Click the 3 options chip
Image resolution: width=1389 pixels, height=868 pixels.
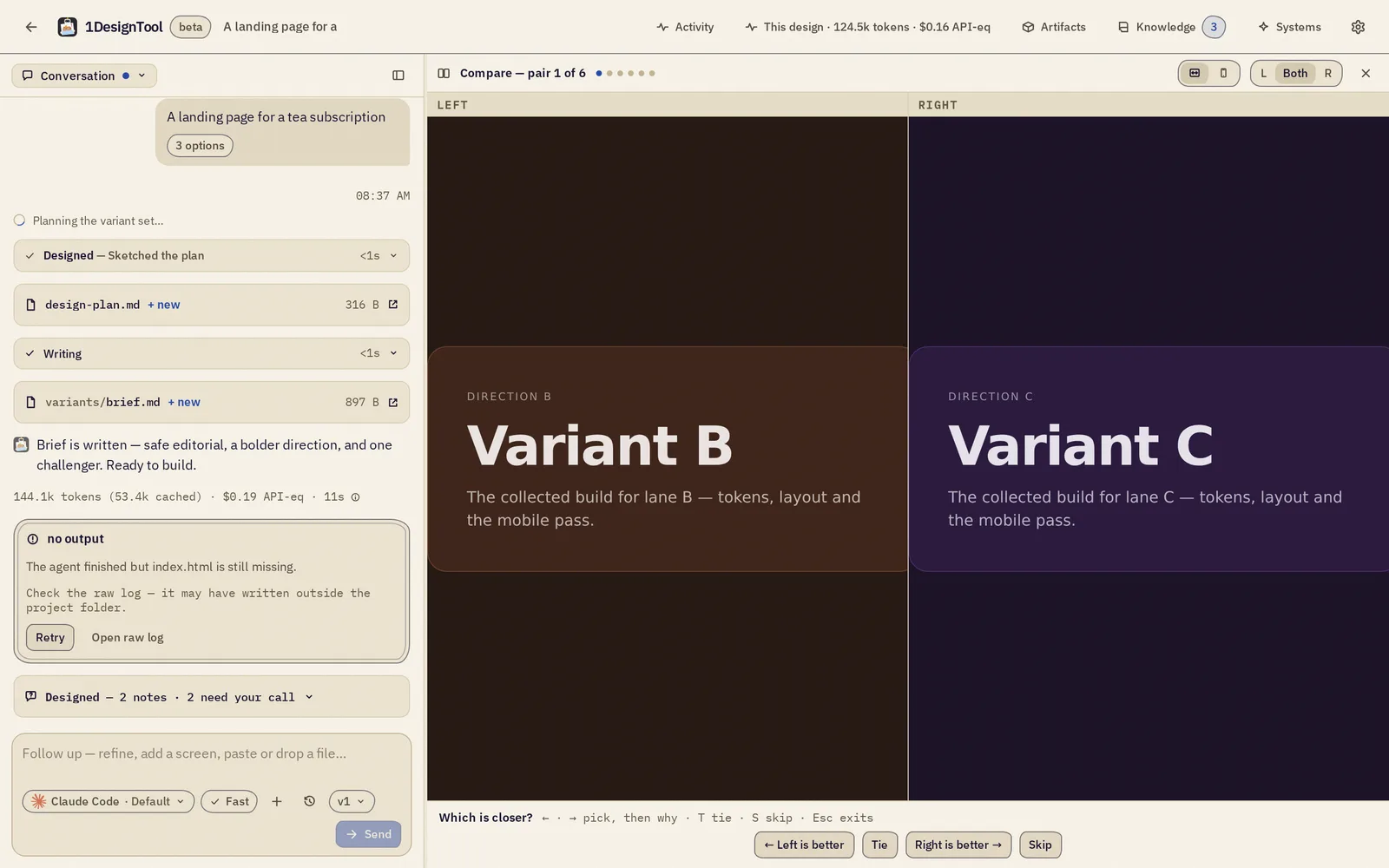(200, 146)
